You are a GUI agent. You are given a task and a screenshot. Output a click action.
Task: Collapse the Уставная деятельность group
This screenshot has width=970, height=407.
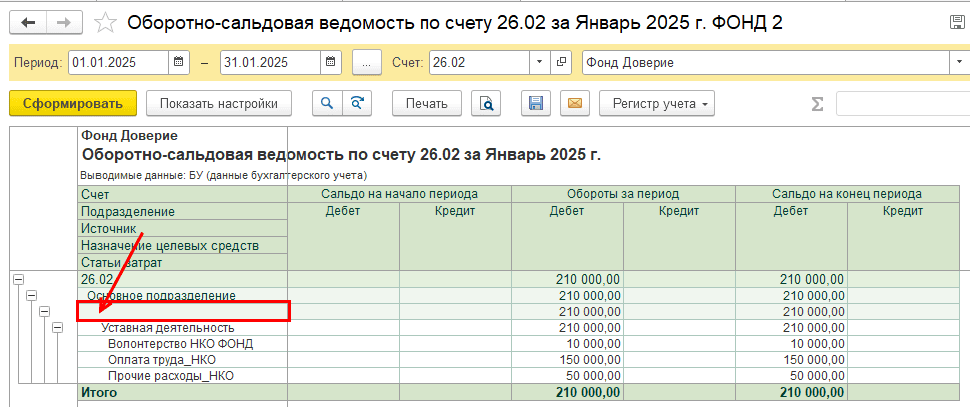tap(56, 328)
